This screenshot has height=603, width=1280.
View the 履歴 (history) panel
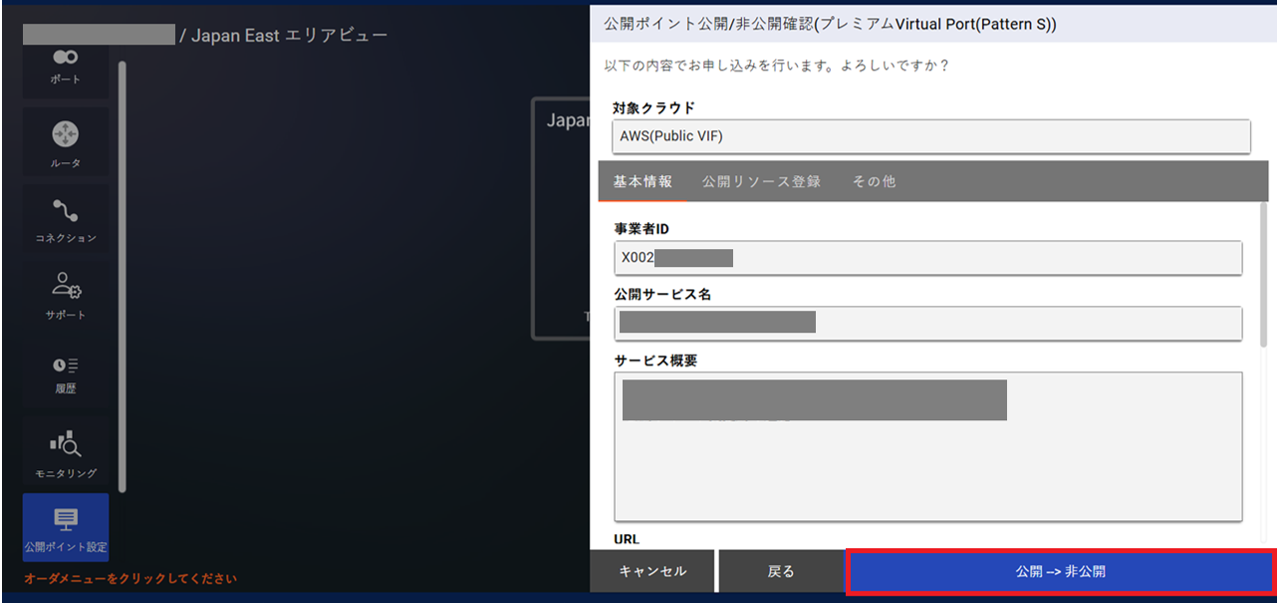[66, 372]
